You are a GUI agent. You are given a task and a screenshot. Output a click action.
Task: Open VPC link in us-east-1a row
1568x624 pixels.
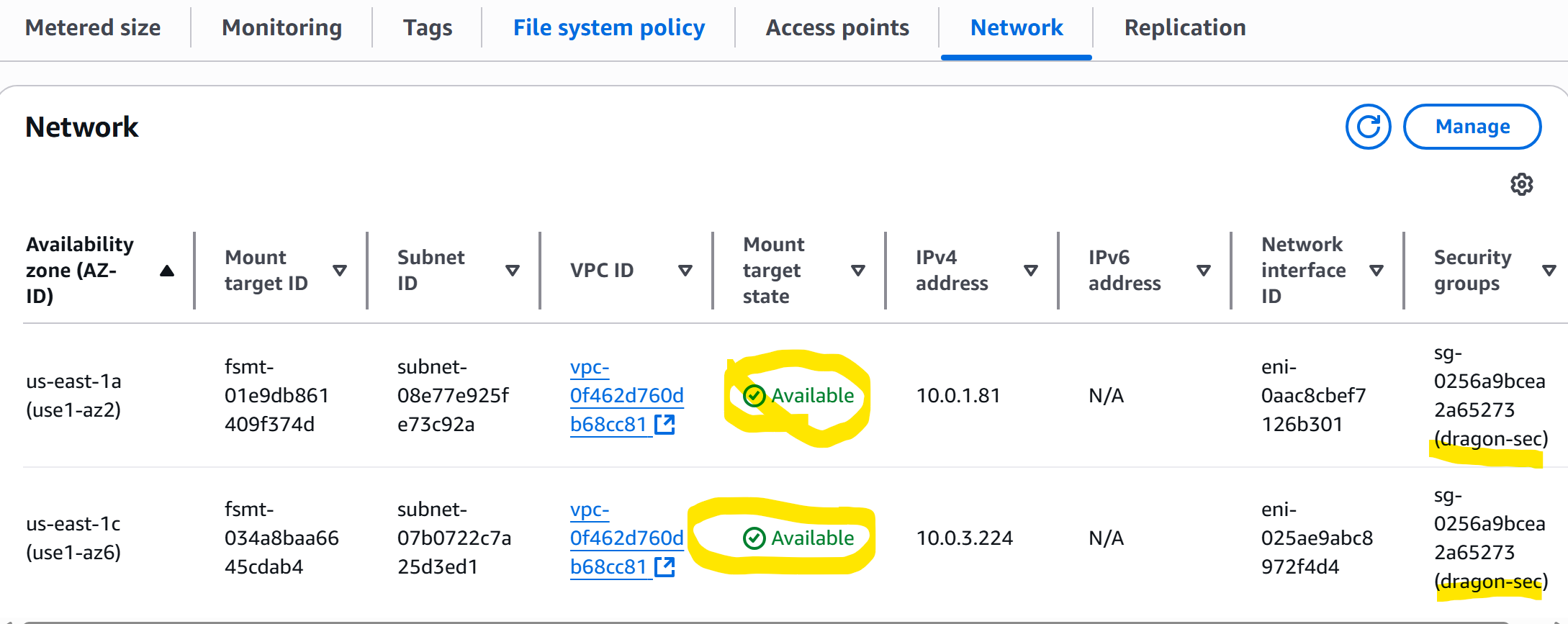[626, 396]
